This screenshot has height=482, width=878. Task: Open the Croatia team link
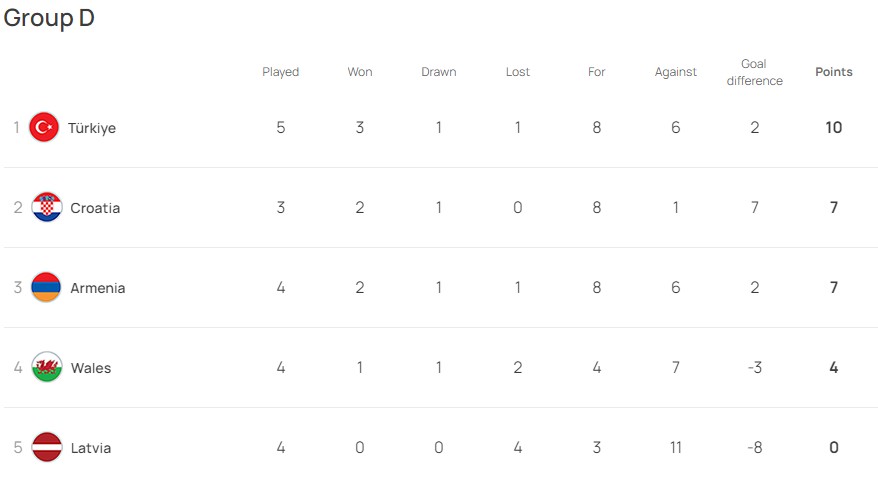click(95, 208)
